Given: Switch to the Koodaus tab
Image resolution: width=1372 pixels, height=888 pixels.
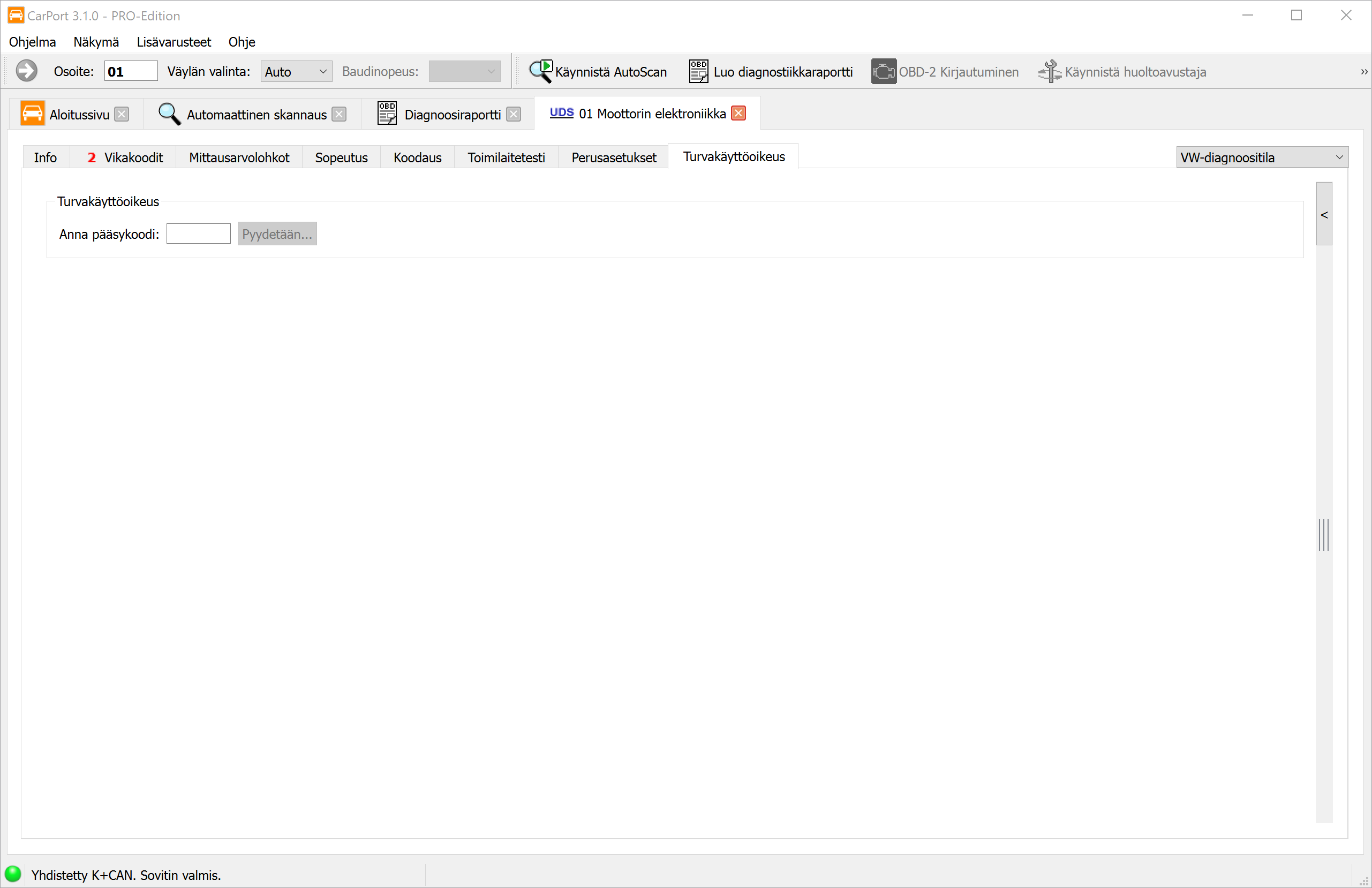Looking at the screenshot, I should [417, 157].
